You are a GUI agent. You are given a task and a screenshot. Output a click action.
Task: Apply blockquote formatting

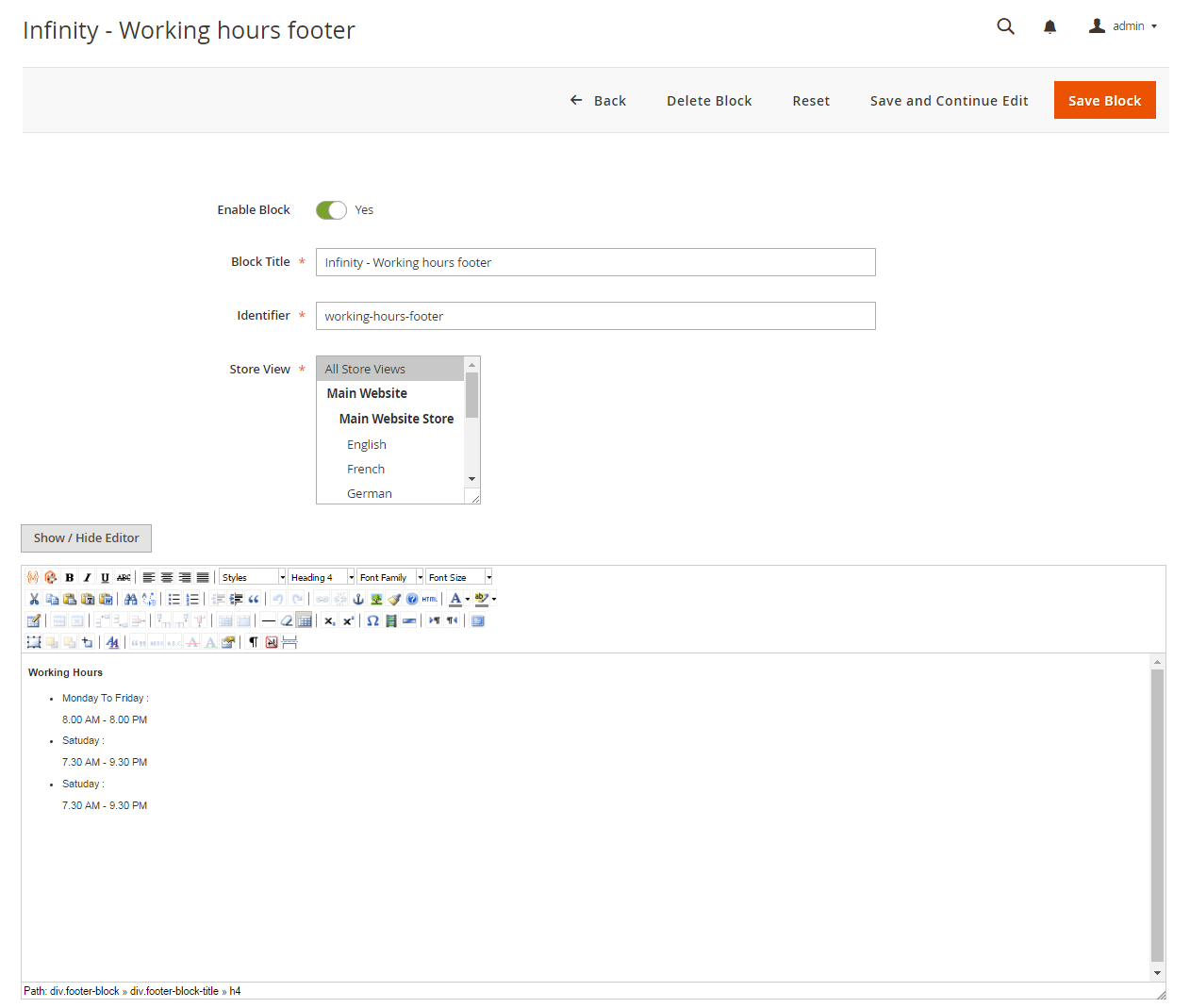tap(253, 599)
